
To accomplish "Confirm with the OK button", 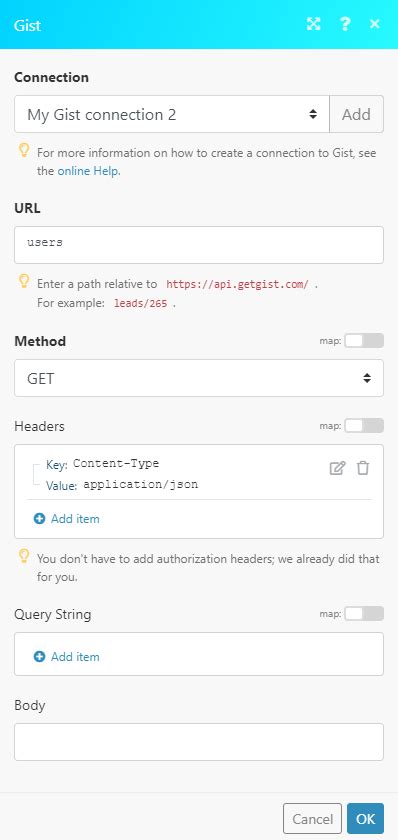I will [365, 819].
